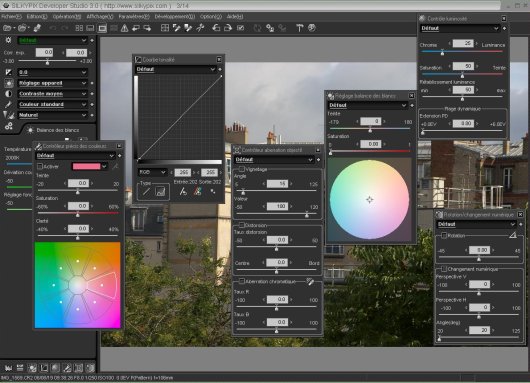Click pink segment in the fine color hue map
This screenshot has width=530, height=383.
(x=102, y=285)
